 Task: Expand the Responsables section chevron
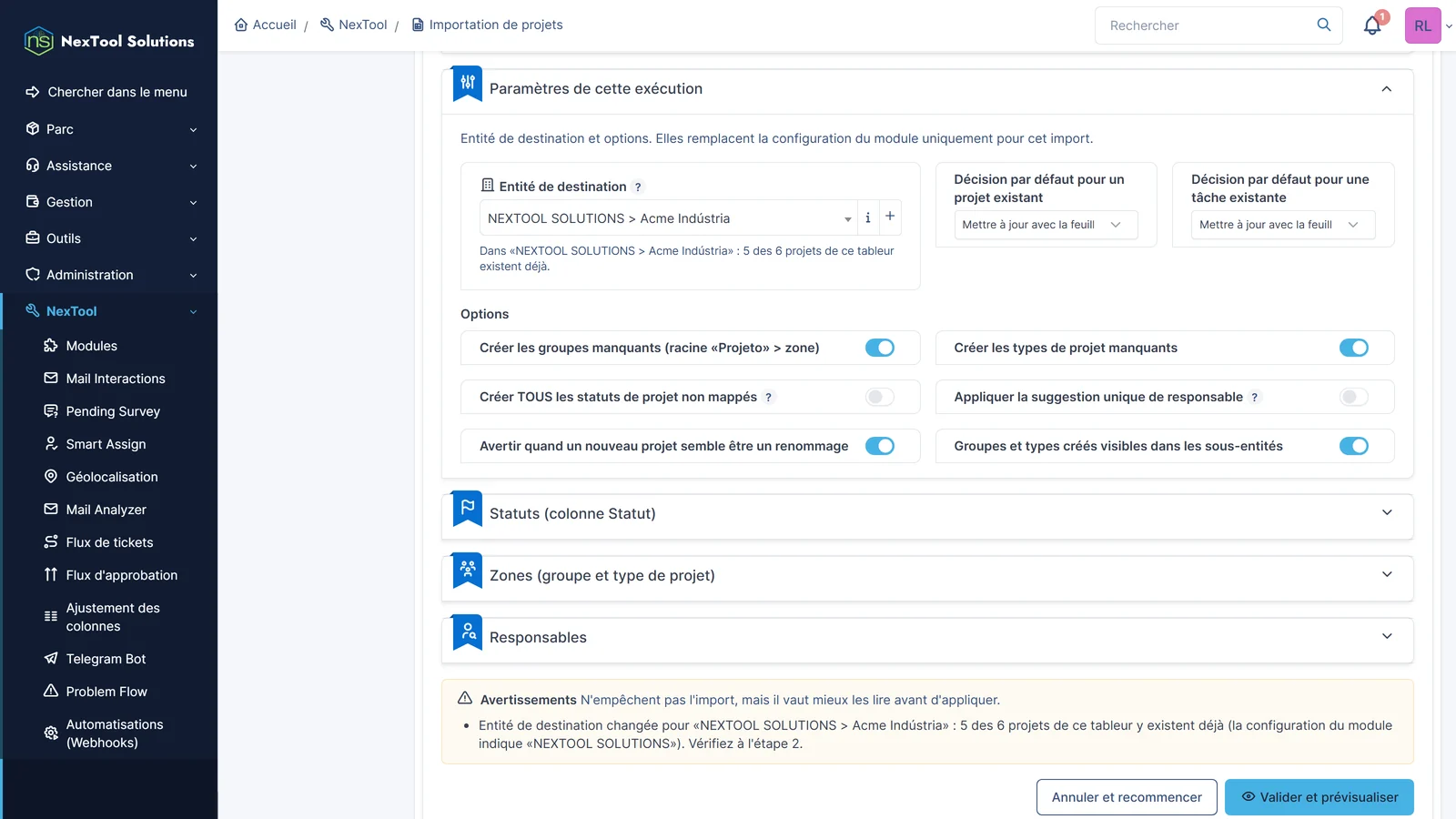coord(1387,637)
